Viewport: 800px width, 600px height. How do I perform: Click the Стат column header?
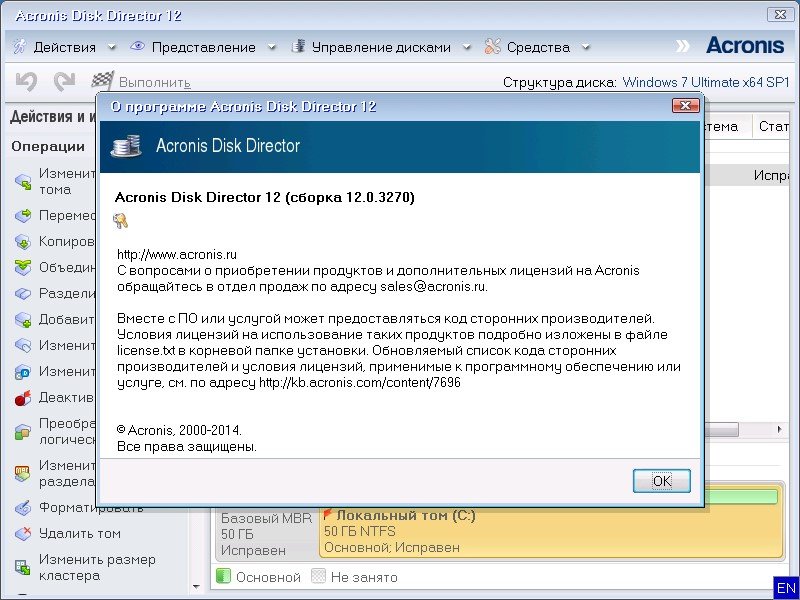[773, 126]
